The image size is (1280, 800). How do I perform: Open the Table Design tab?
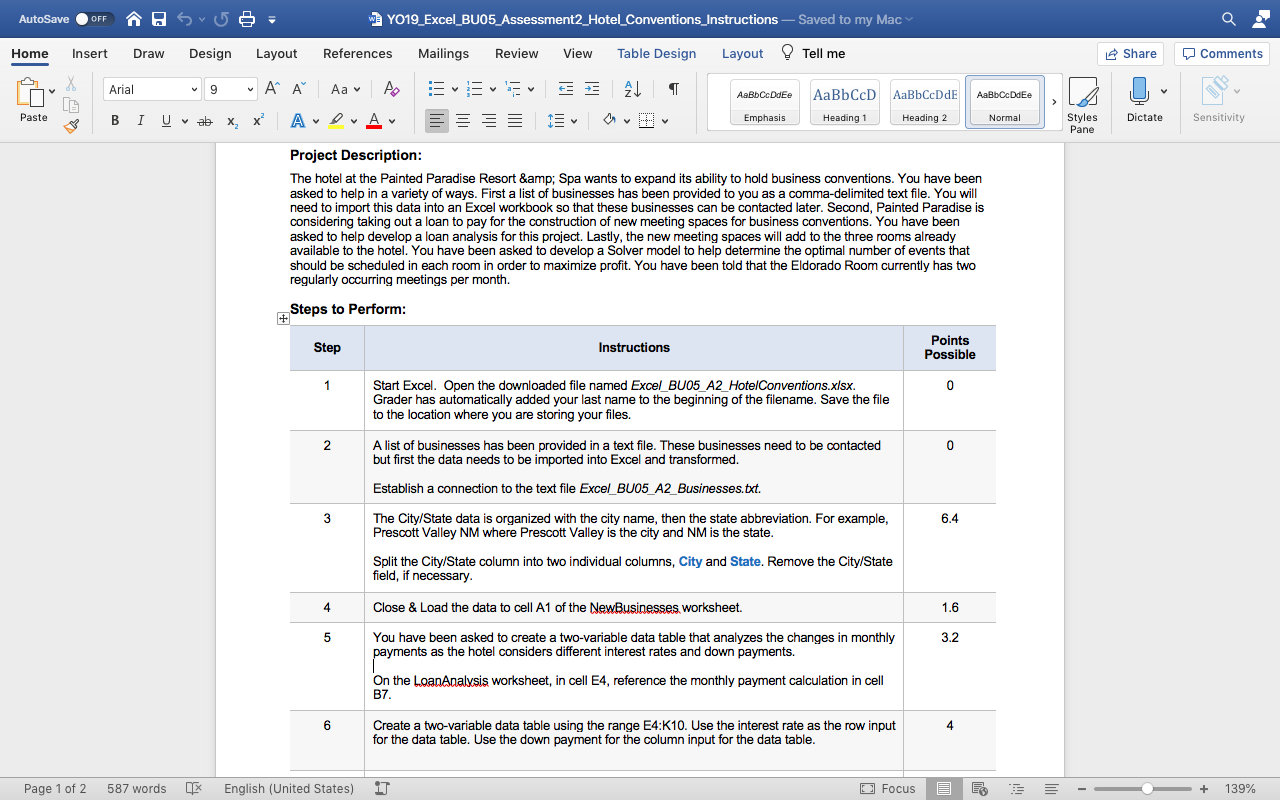click(656, 54)
